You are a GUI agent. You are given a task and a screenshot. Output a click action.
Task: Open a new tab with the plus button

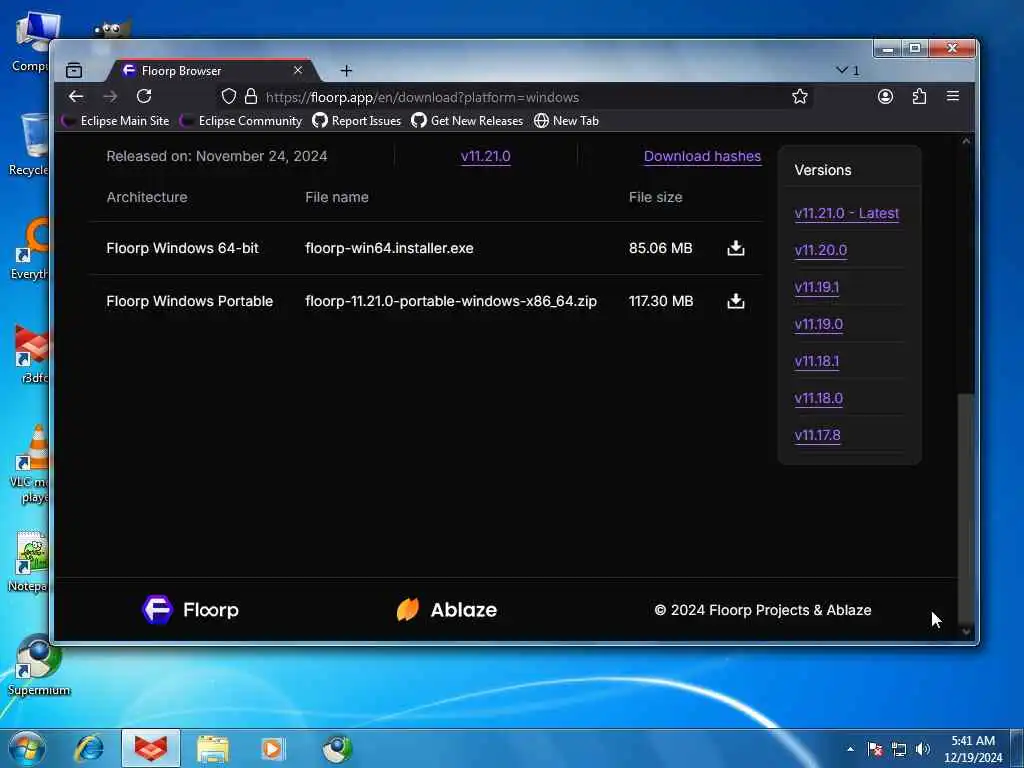346,71
